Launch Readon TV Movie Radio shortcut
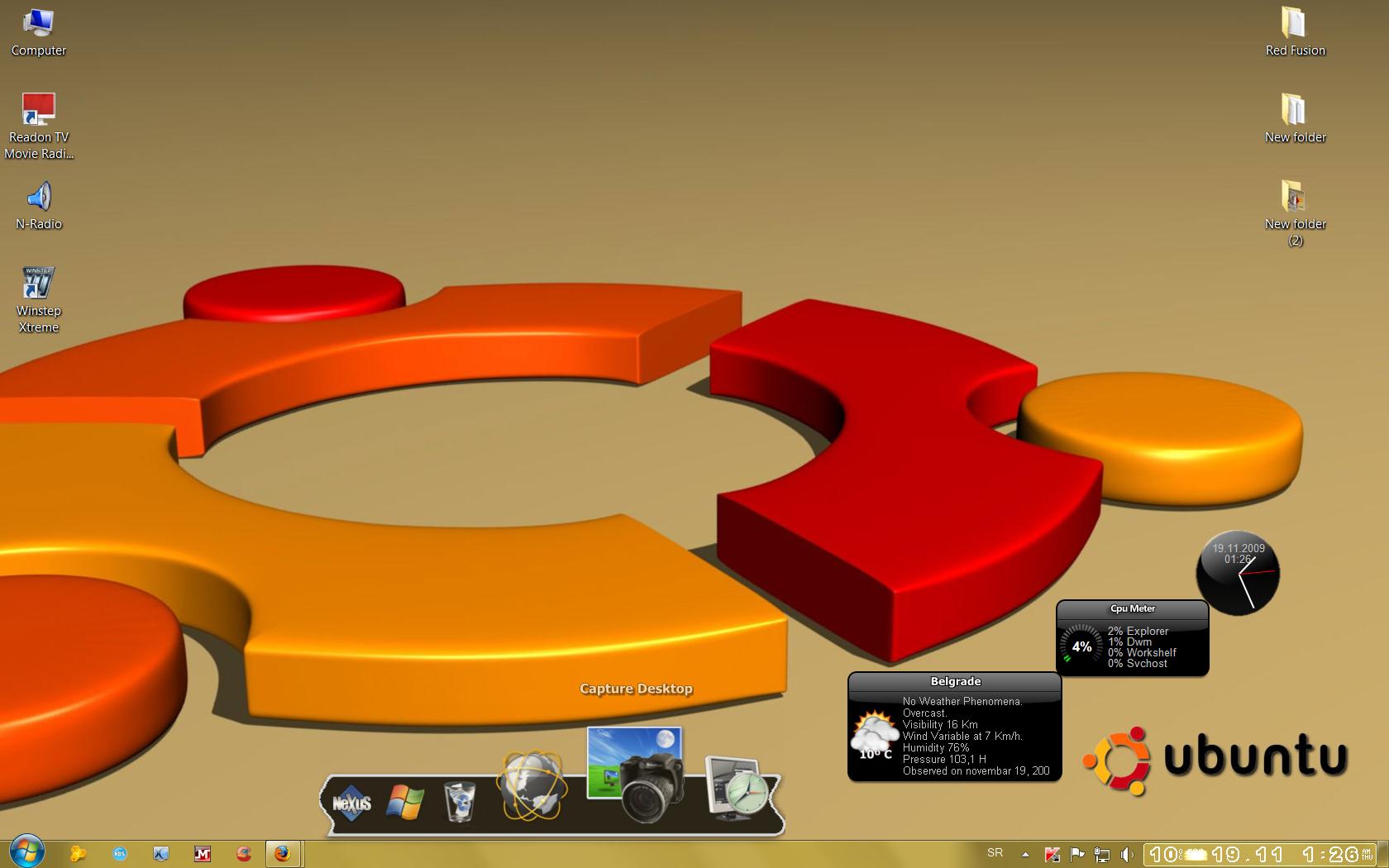The image size is (1389, 868). (x=39, y=126)
